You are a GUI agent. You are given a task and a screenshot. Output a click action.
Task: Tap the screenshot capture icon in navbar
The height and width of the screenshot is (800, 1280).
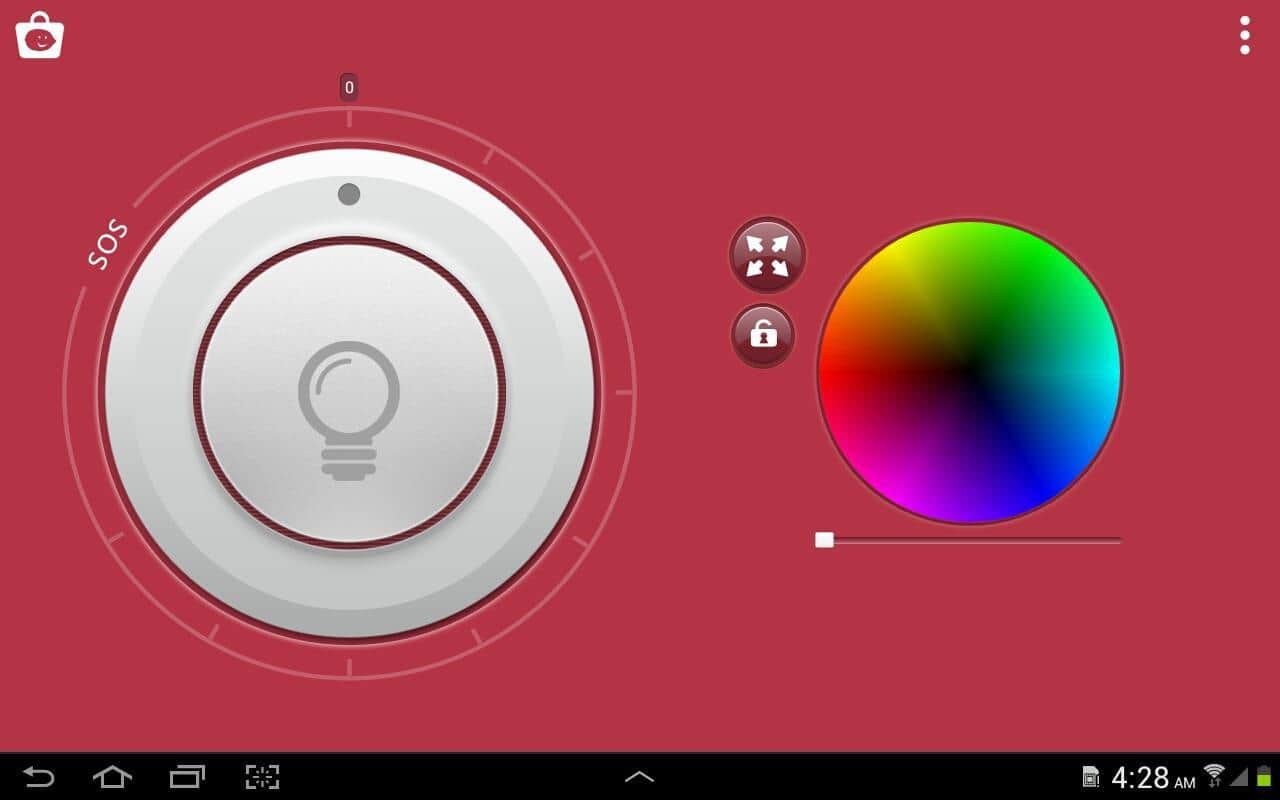coord(262,776)
